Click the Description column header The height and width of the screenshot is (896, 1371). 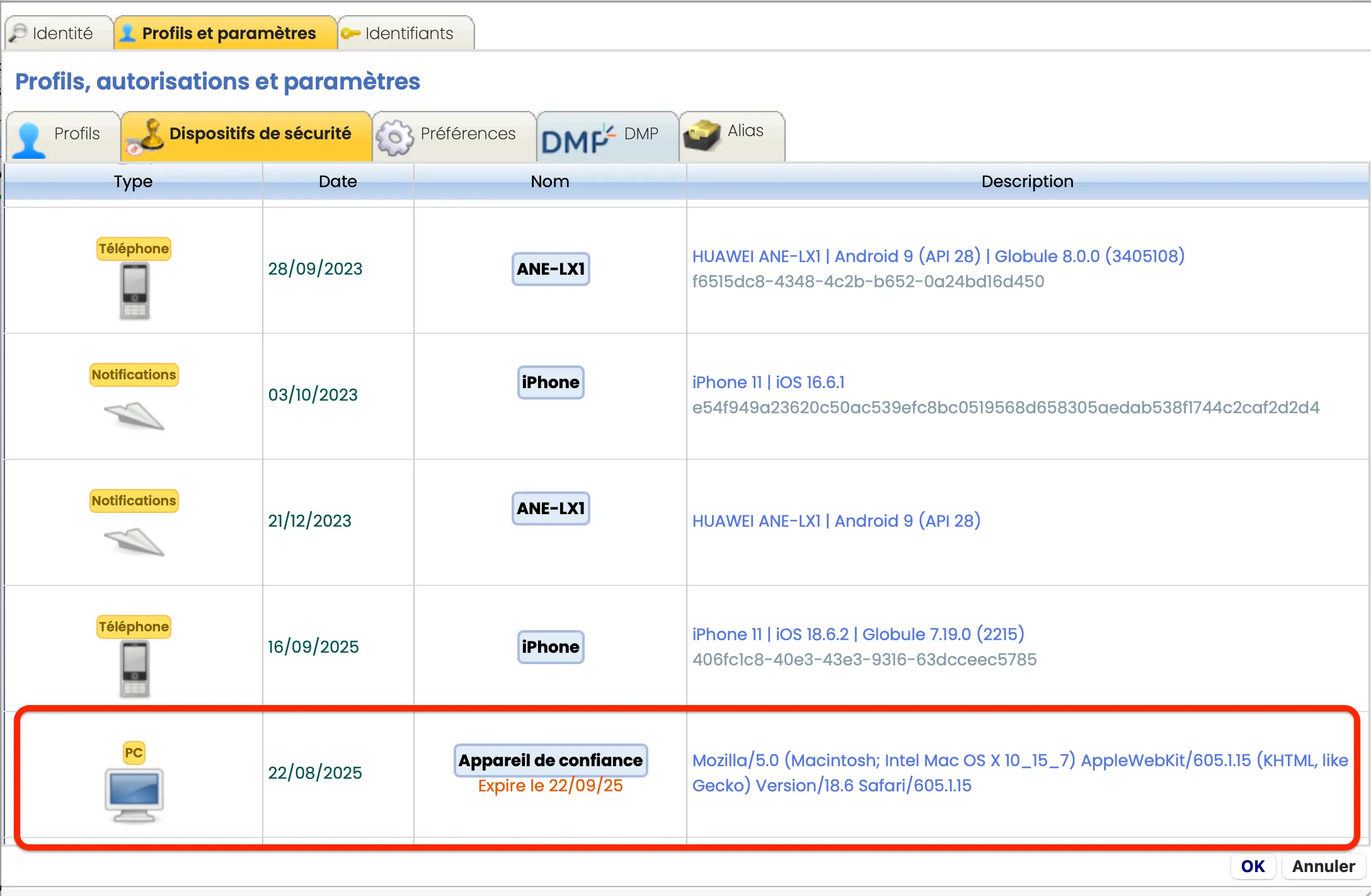pyautogui.click(x=1026, y=181)
